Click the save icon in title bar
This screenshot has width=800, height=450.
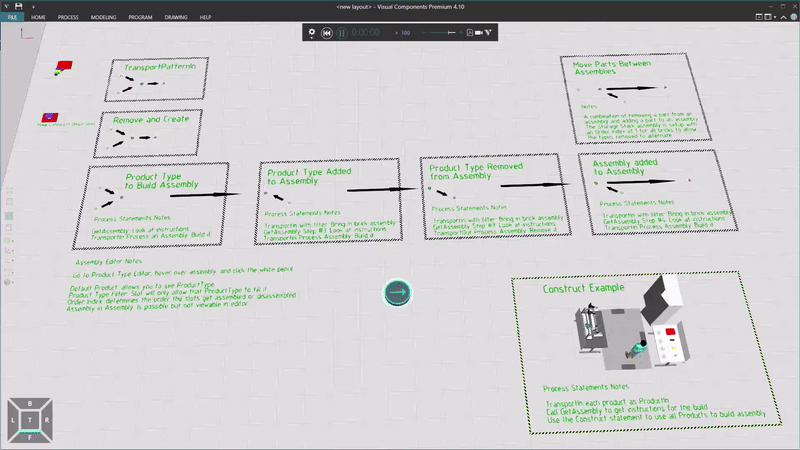[19, 6]
